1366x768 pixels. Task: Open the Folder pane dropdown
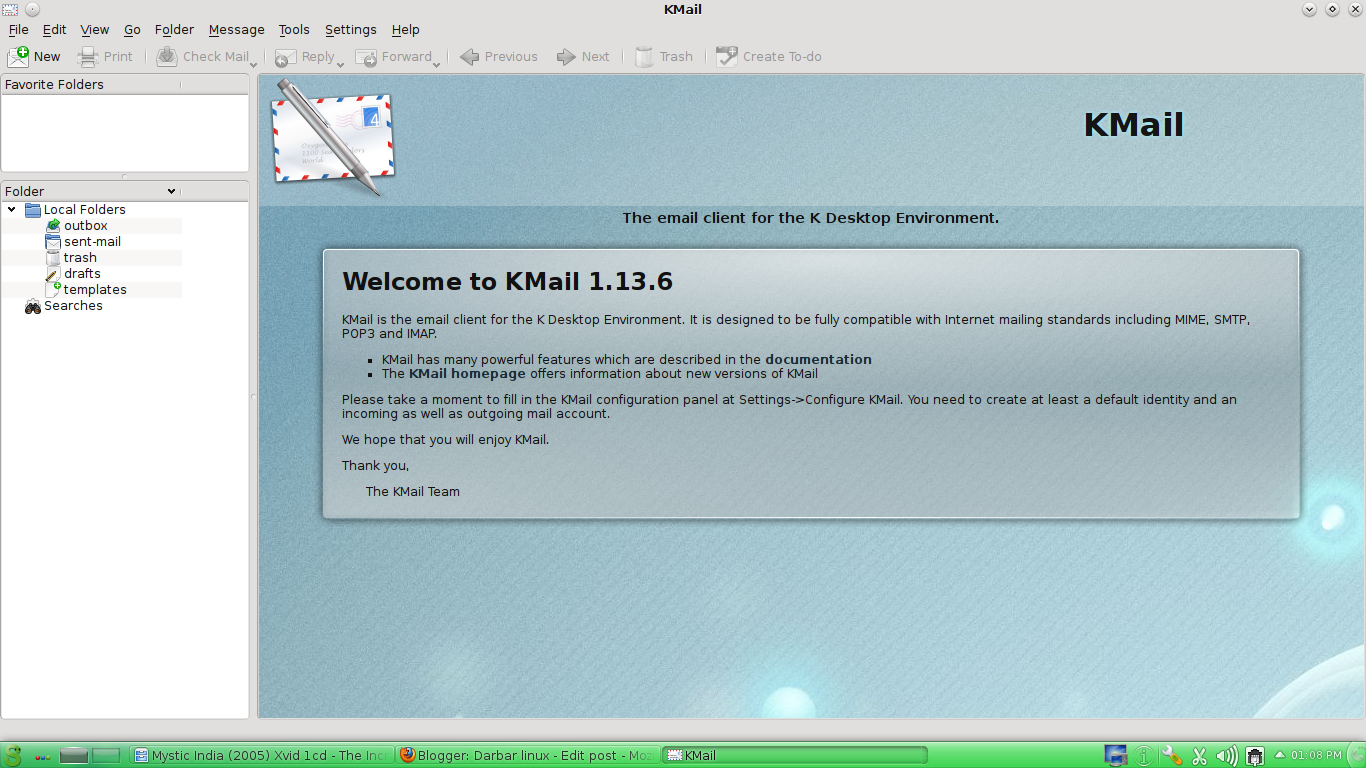[170, 190]
